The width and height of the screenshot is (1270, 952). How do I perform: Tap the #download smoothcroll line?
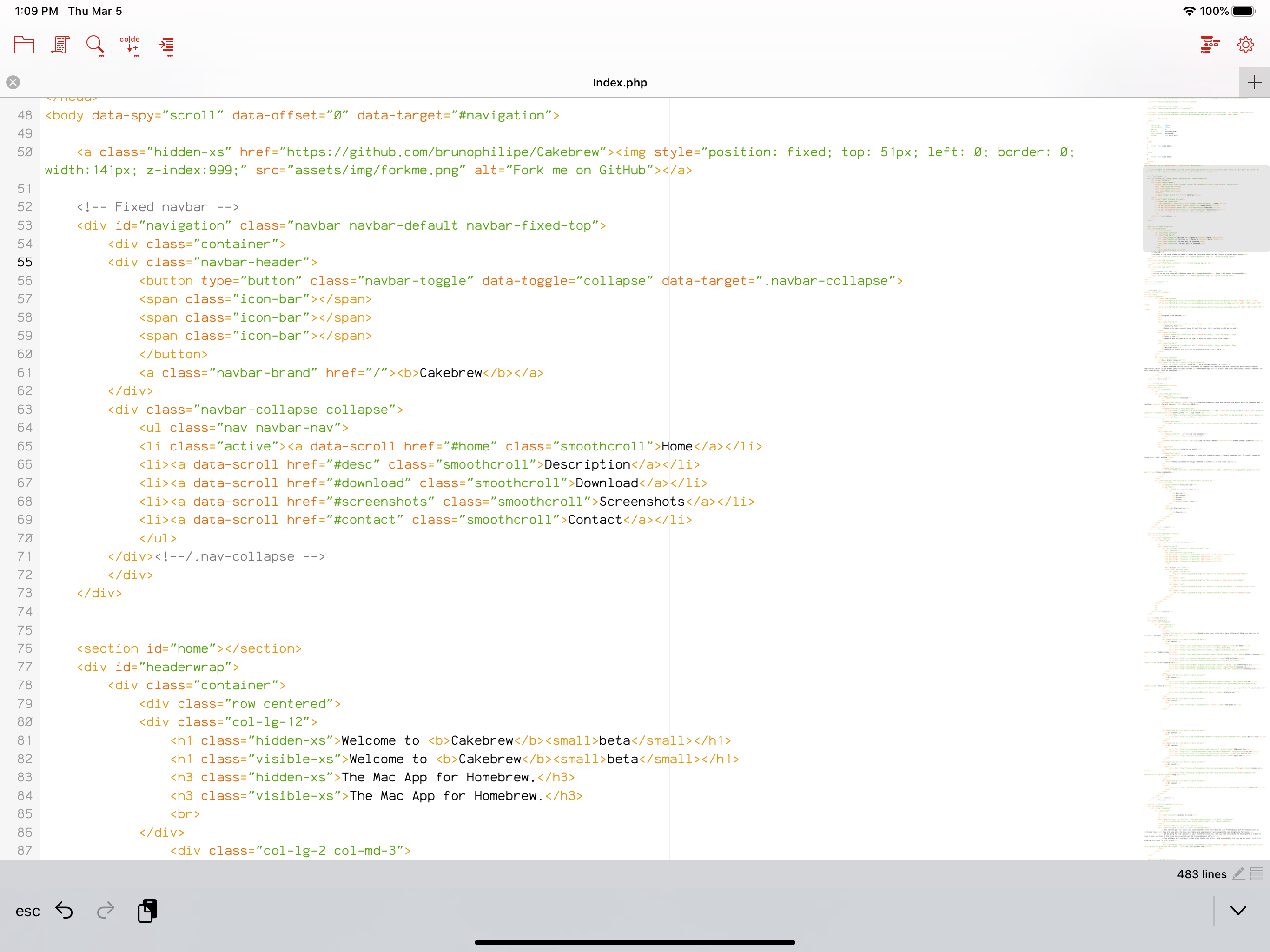click(x=423, y=483)
